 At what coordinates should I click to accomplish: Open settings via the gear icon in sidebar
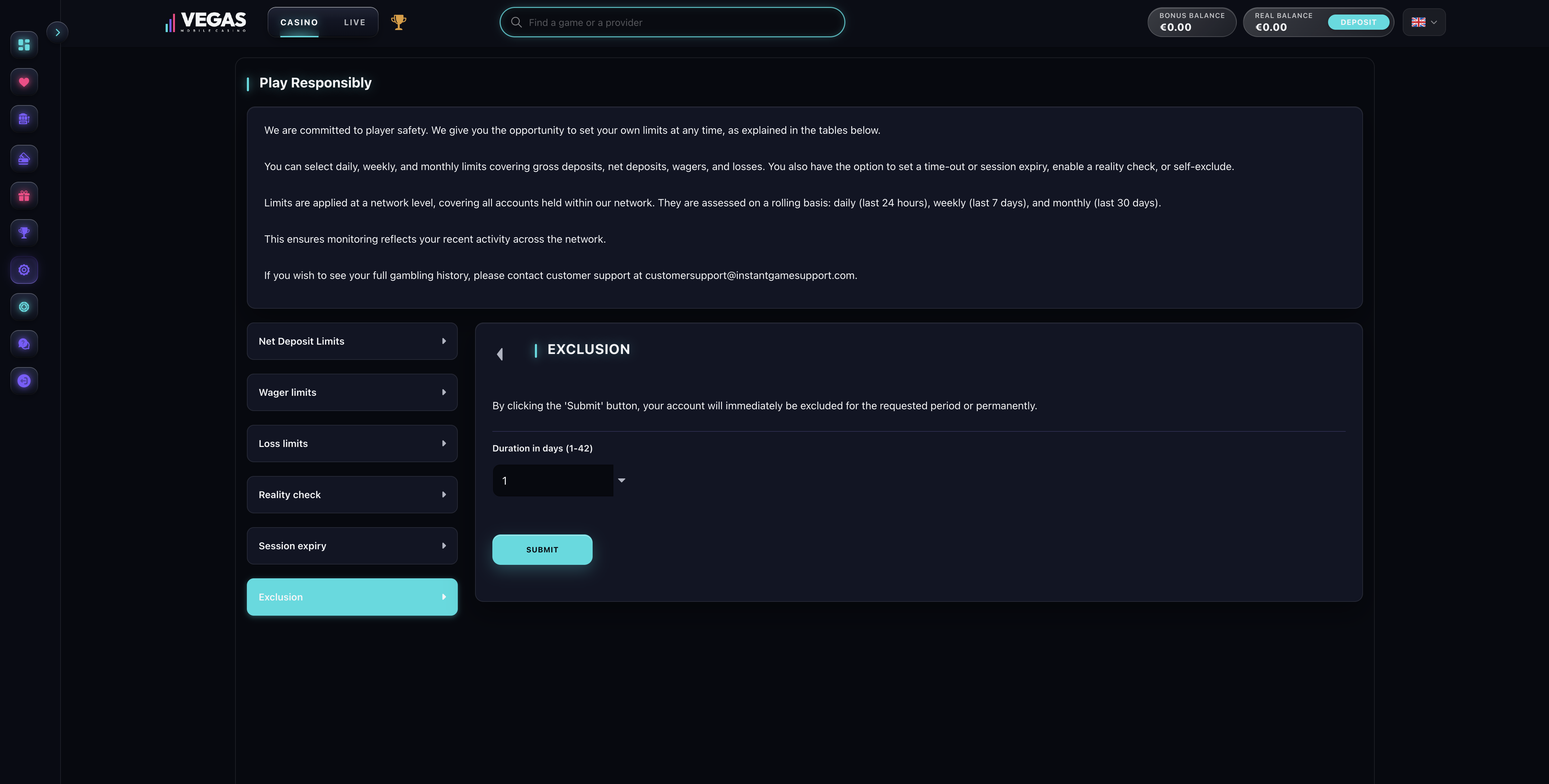coord(24,270)
